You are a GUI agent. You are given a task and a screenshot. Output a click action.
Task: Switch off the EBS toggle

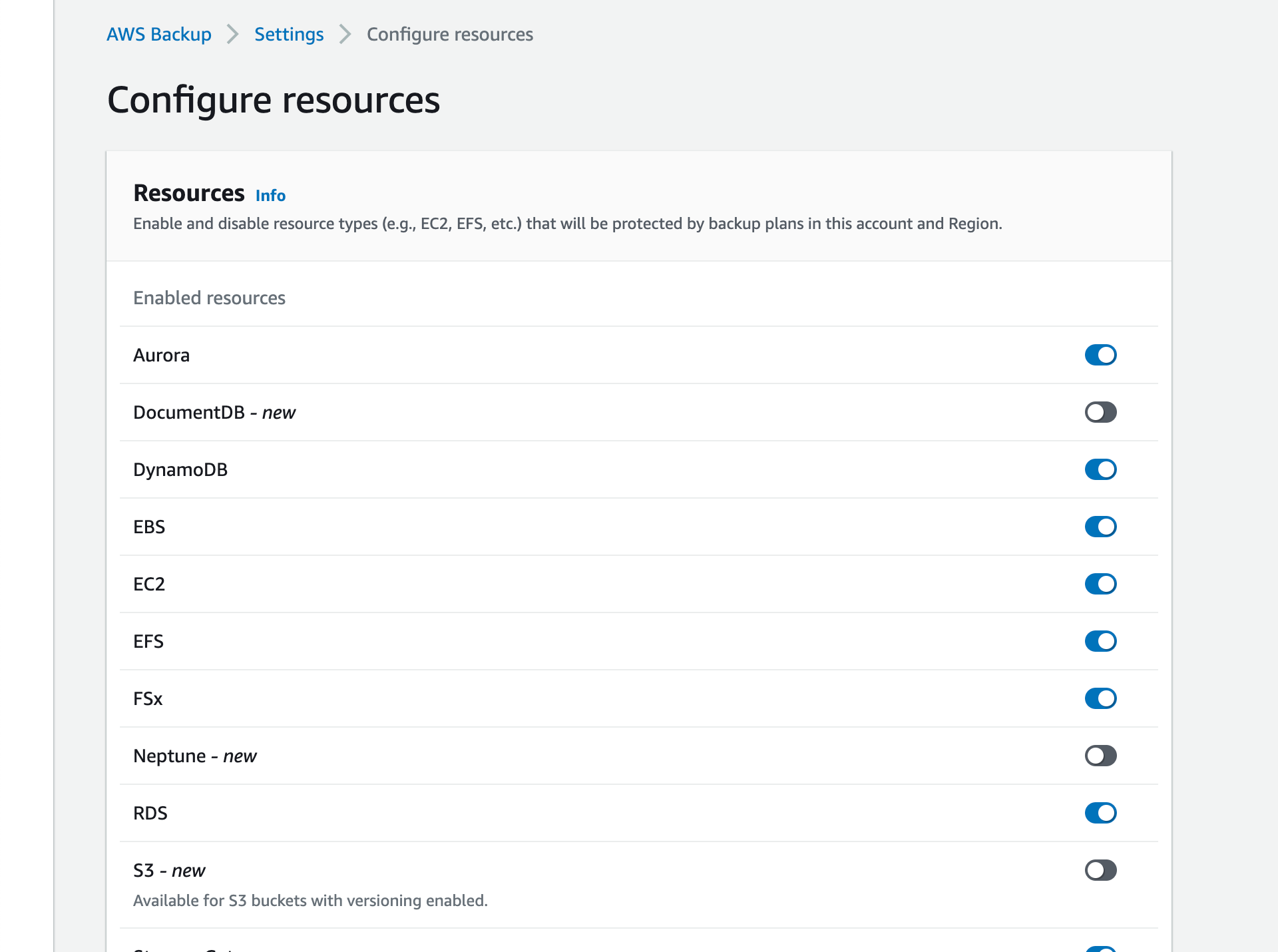pyautogui.click(x=1100, y=527)
